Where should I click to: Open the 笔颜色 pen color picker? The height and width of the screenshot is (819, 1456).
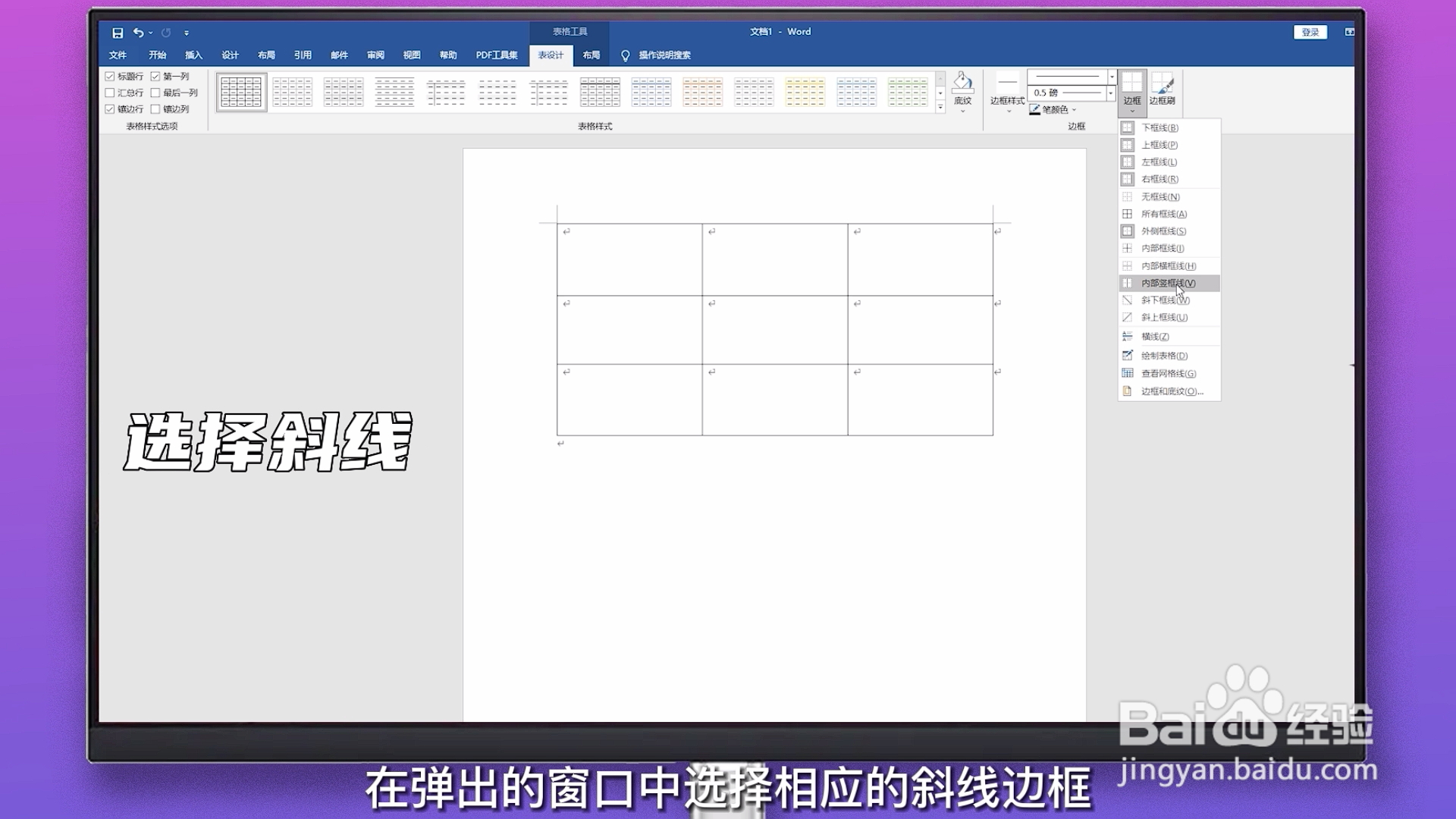pos(1053,110)
